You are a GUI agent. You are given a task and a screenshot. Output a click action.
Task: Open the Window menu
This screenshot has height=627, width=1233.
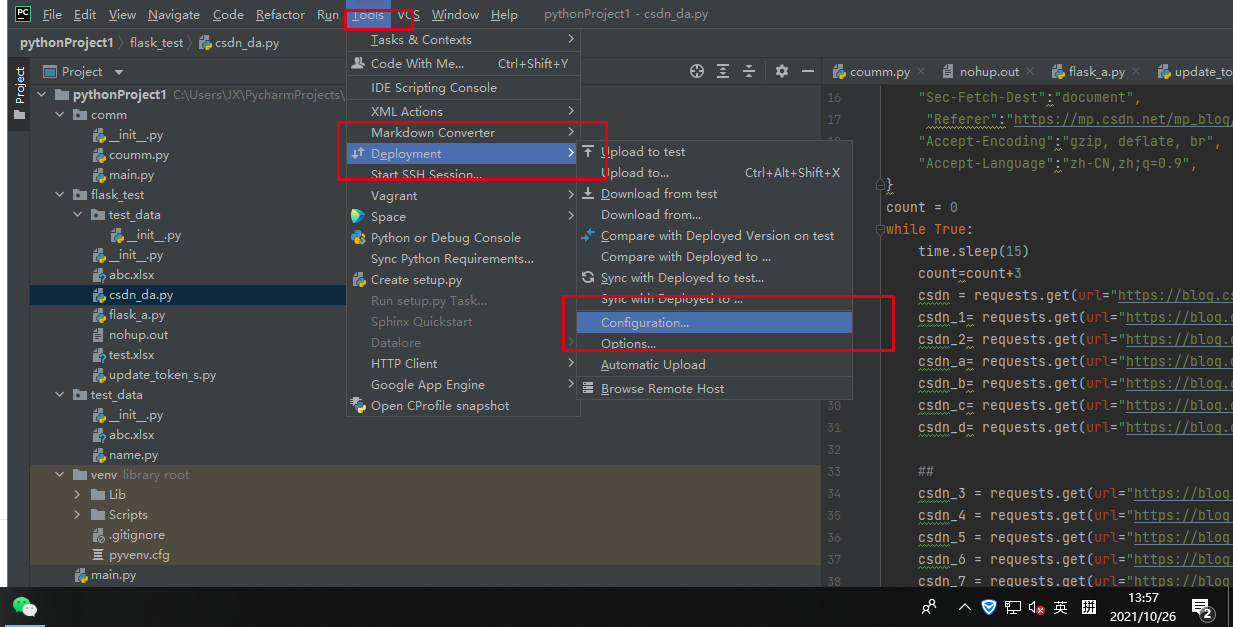[x=455, y=14]
